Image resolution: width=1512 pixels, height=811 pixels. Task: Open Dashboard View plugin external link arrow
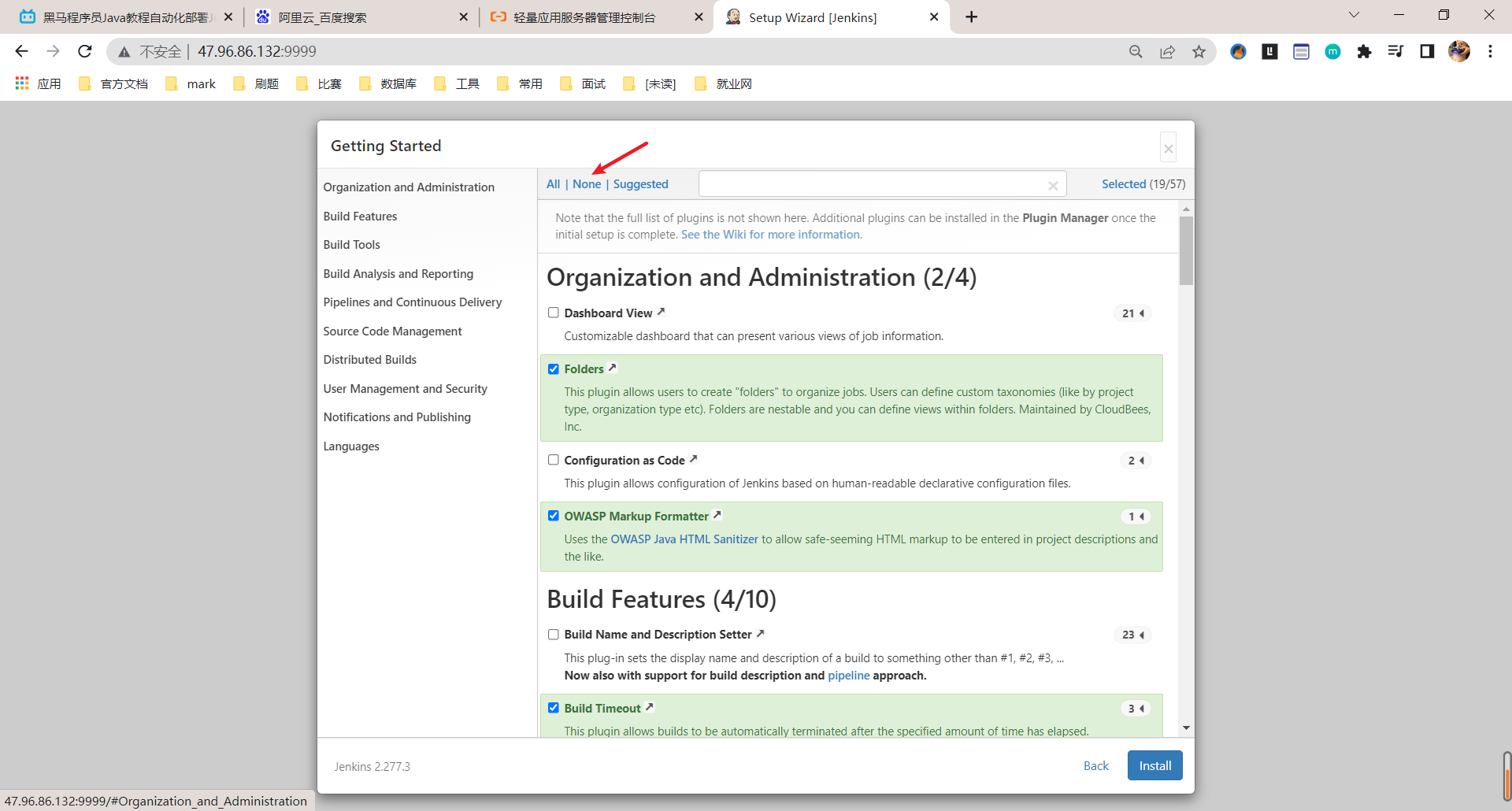pyautogui.click(x=661, y=312)
